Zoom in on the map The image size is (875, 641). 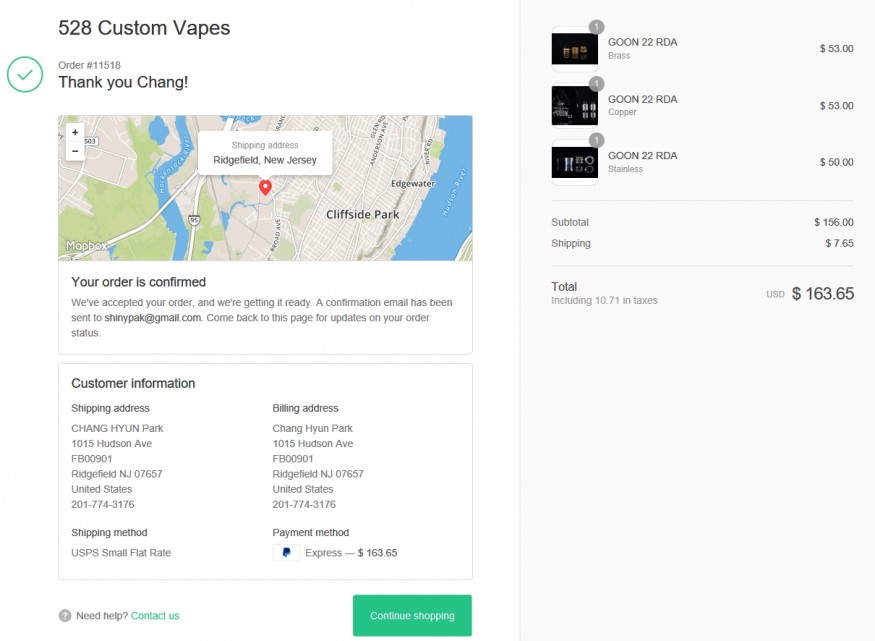(75, 132)
